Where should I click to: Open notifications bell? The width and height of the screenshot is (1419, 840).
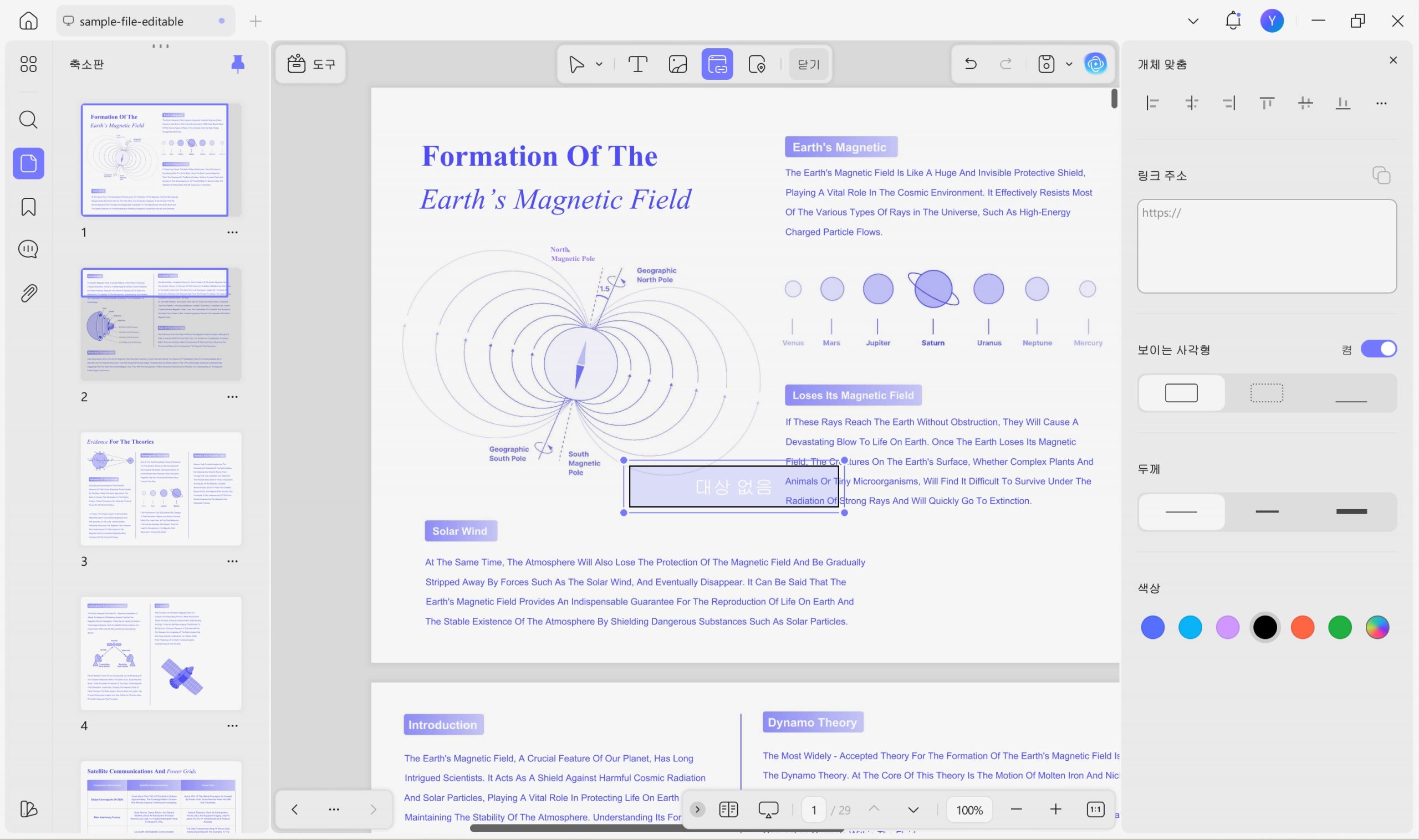pos(1233,21)
